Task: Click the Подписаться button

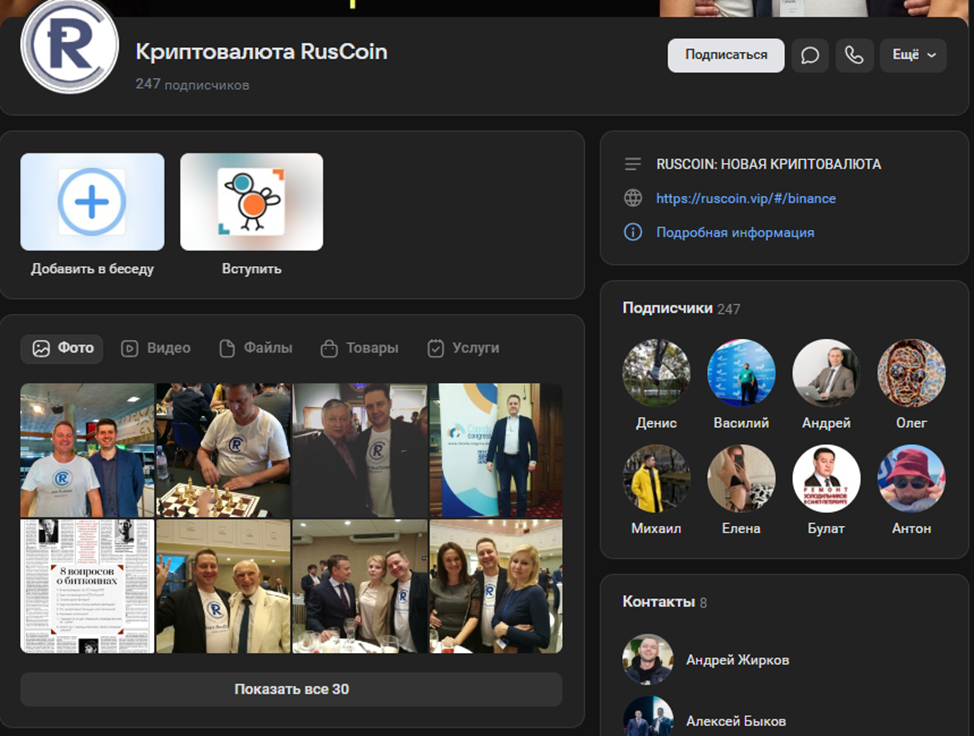Action: pyautogui.click(x=726, y=55)
